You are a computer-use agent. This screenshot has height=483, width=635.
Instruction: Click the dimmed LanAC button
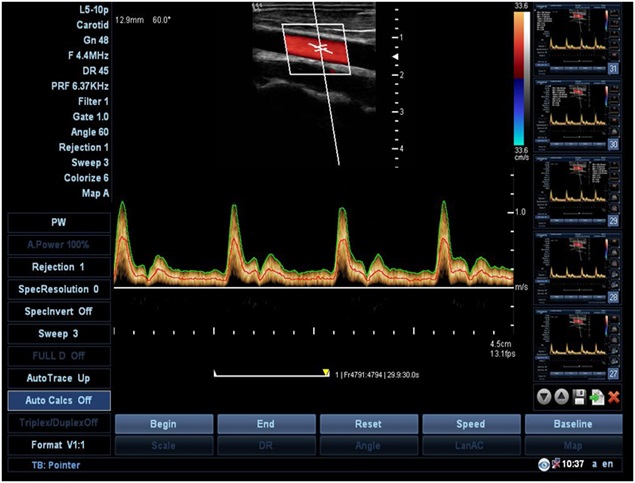(471, 445)
